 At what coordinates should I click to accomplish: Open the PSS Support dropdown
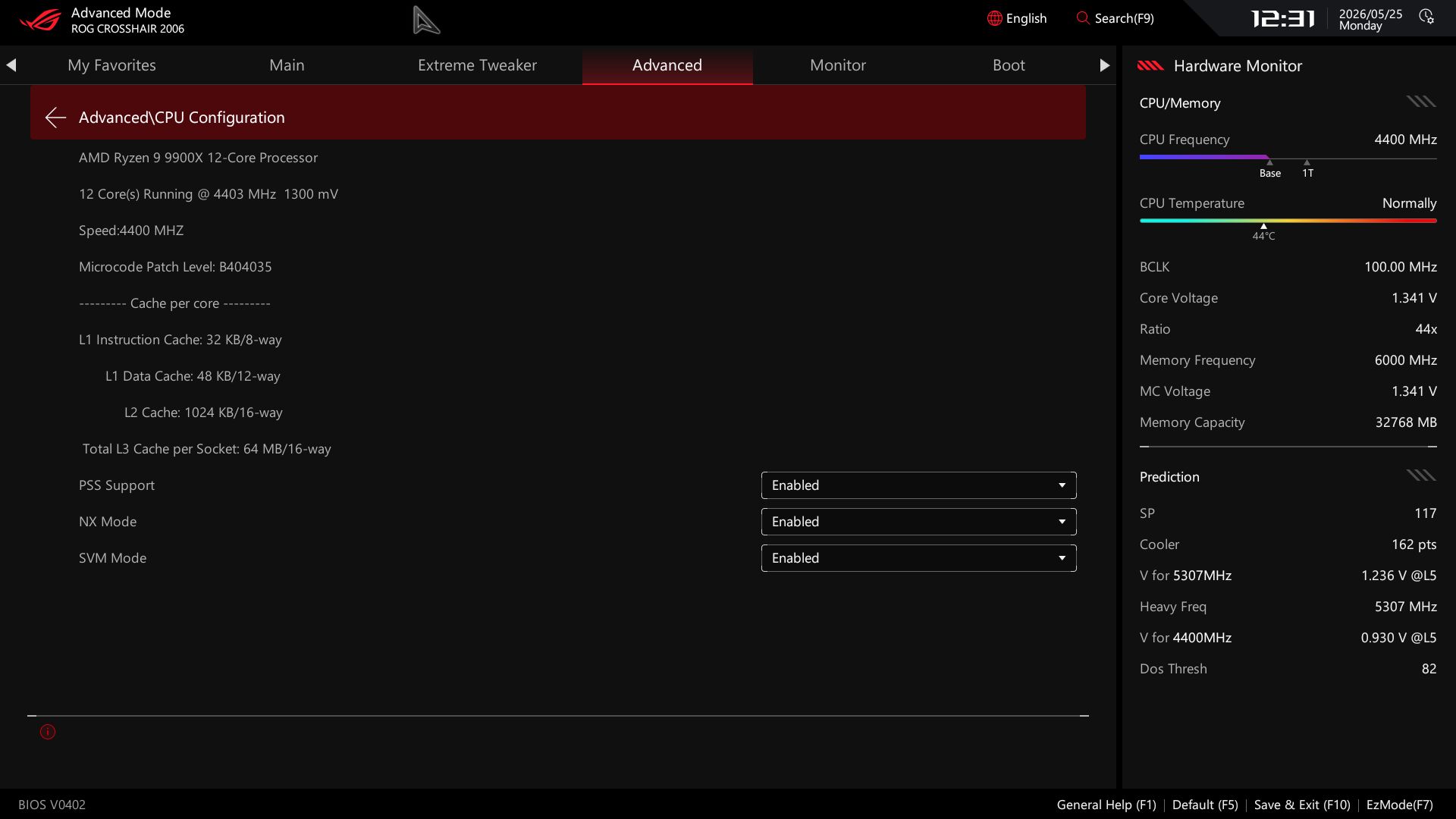click(x=918, y=485)
